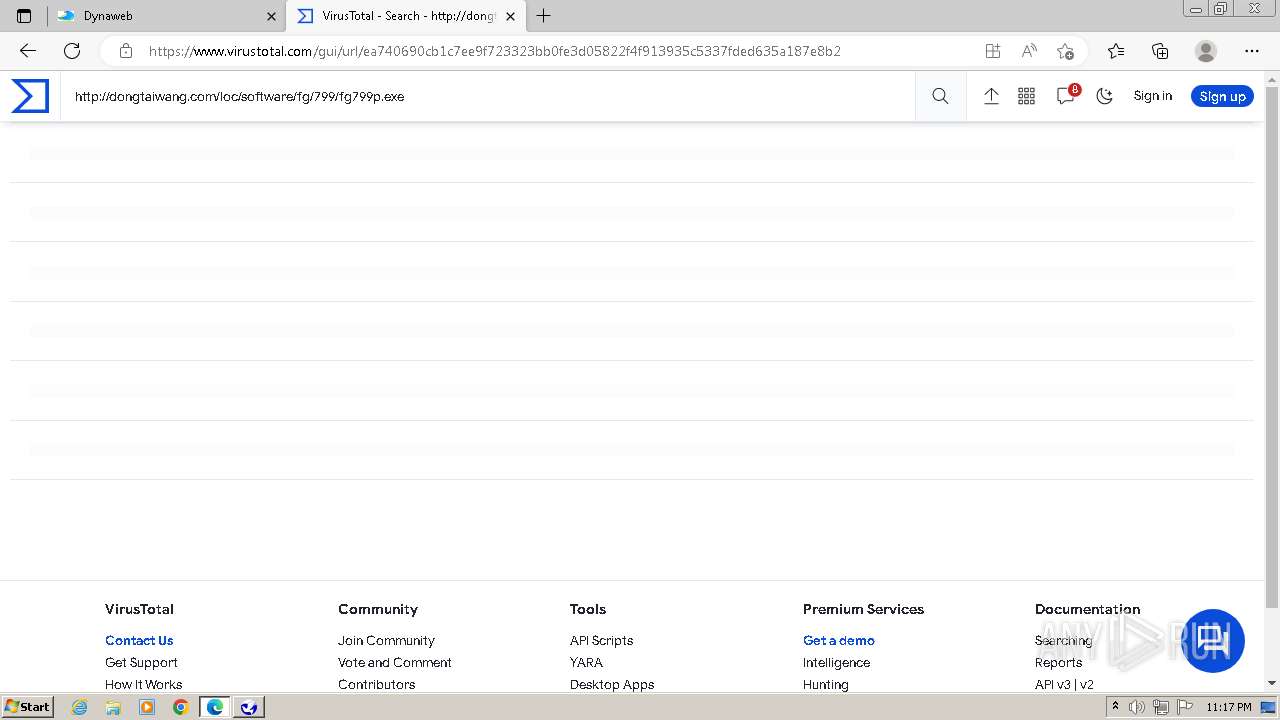This screenshot has width=1280, height=720.
Task: Open the notifications comment icon
Action: click(x=1066, y=96)
